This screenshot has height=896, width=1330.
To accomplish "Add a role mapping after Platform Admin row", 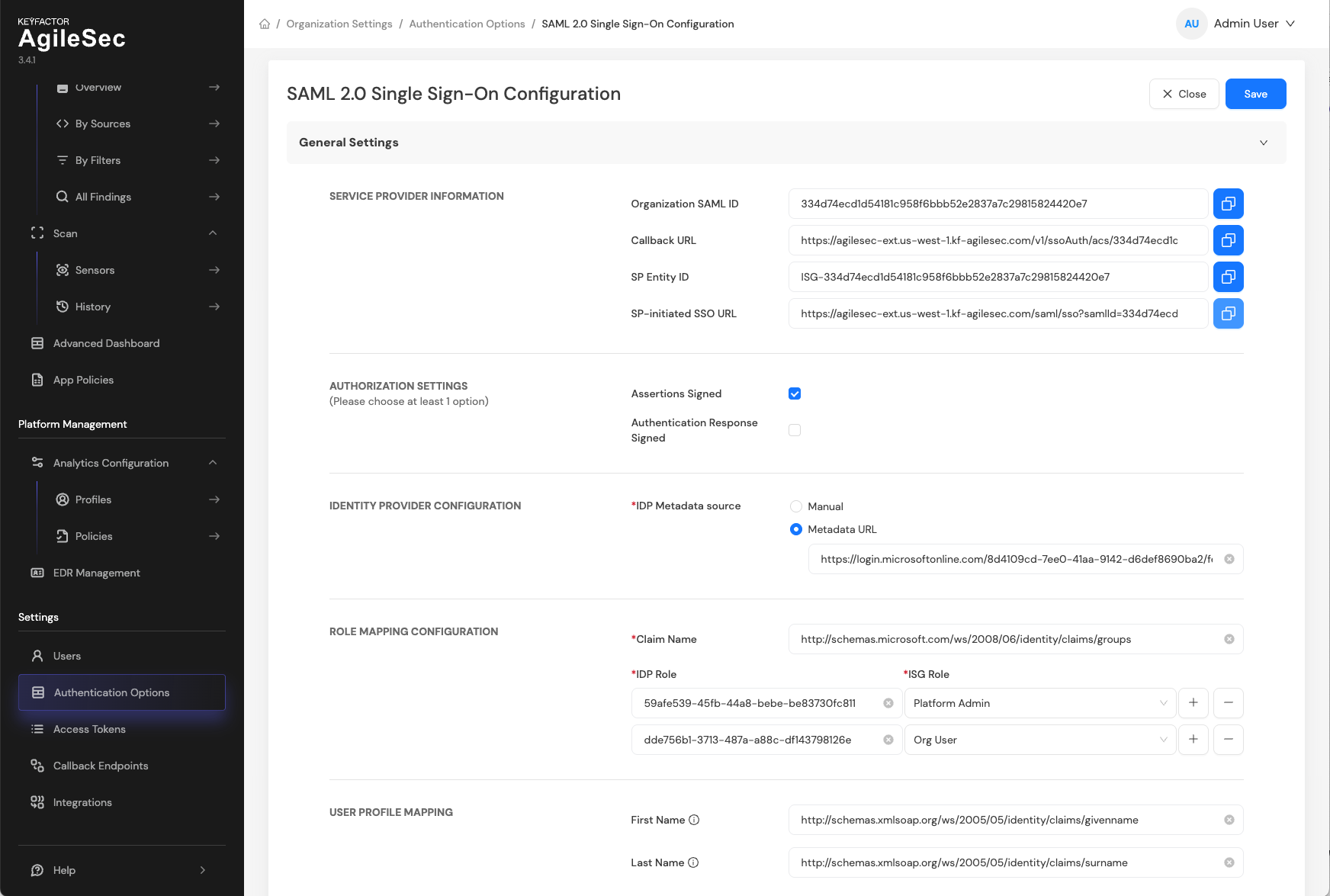I will click(1193, 703).
